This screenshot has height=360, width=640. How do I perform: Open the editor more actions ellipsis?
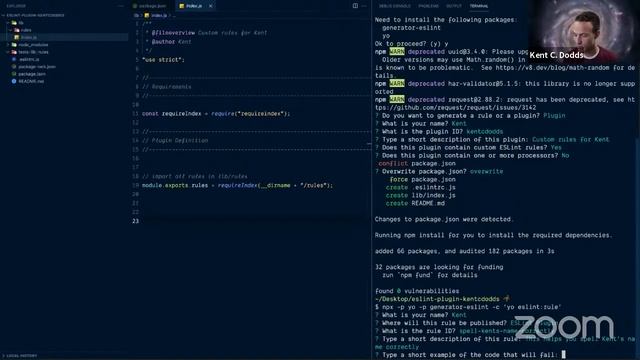pos(364,6)
